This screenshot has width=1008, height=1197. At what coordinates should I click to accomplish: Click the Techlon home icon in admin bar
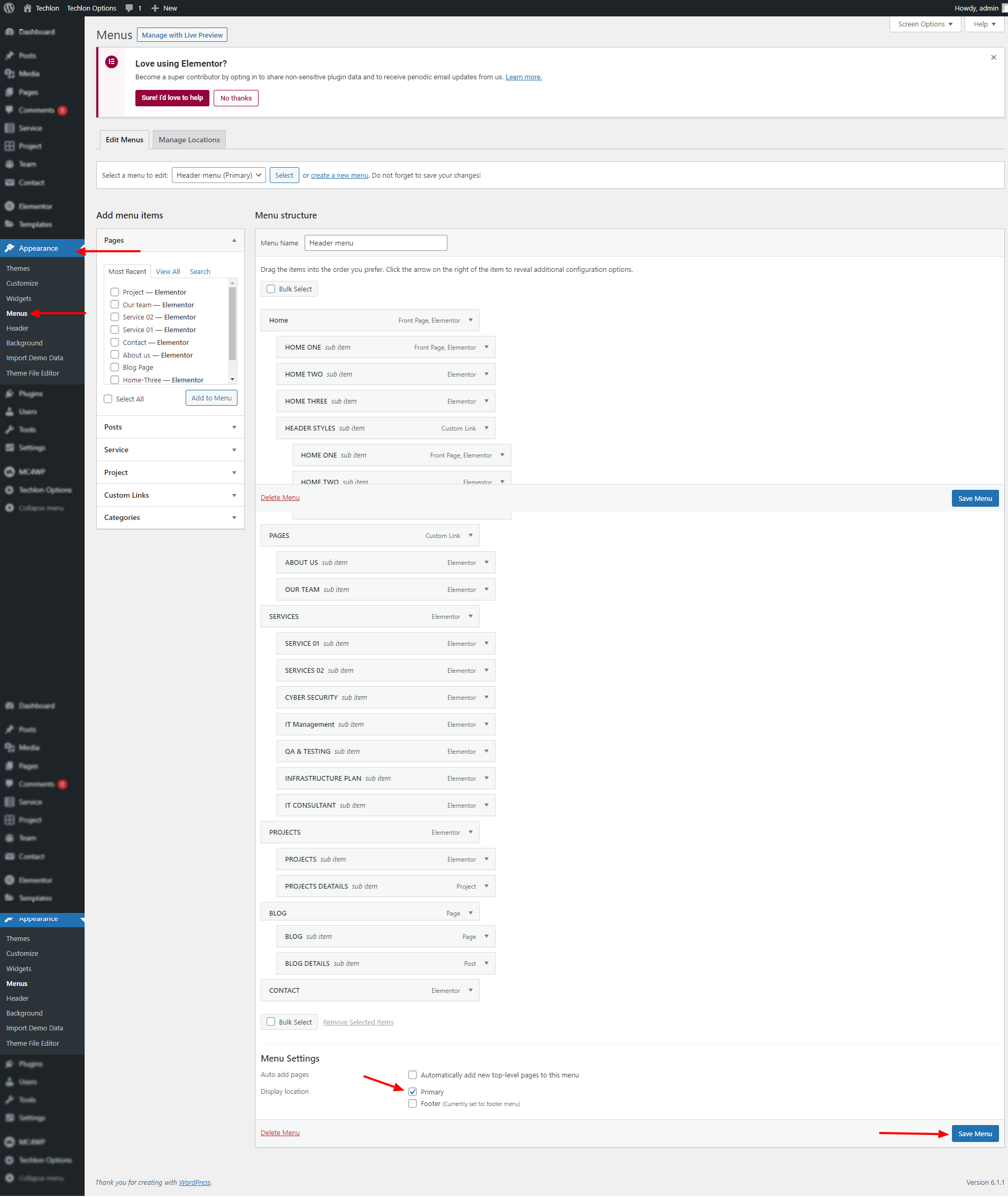pyautogui.click(x=27, y=8)
